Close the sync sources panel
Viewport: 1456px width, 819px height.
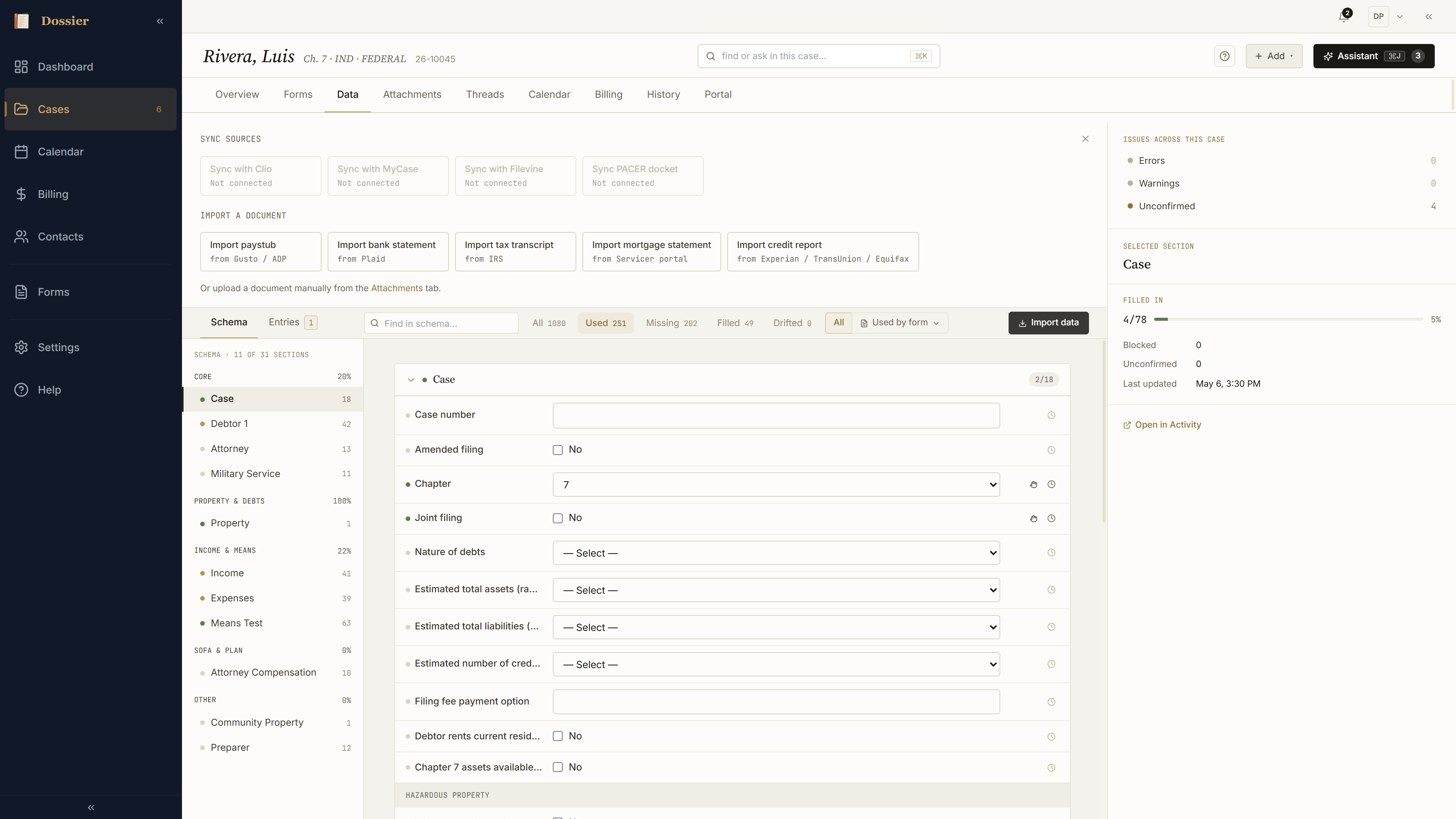(1085, 138)
